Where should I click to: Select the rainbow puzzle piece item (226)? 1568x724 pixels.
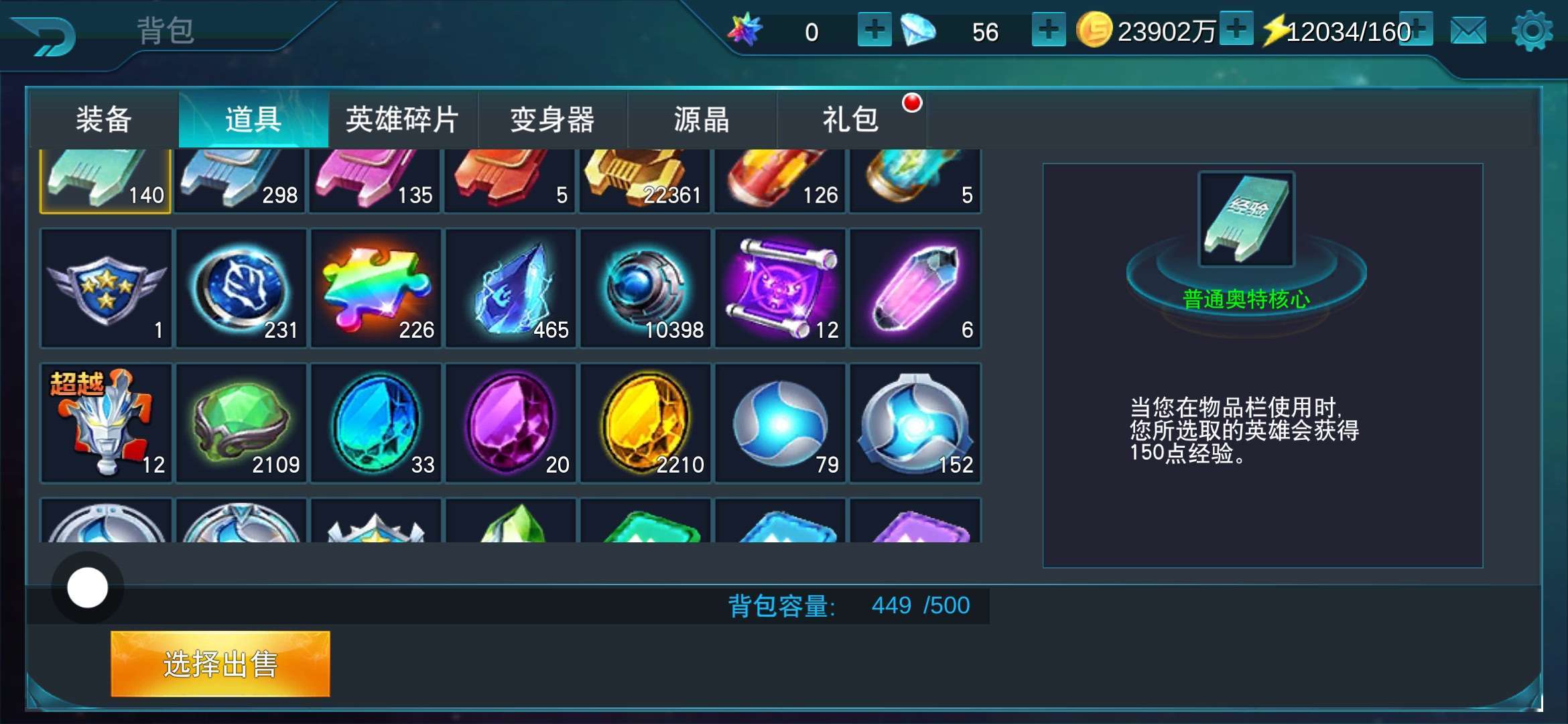click(x=376, y=288)
